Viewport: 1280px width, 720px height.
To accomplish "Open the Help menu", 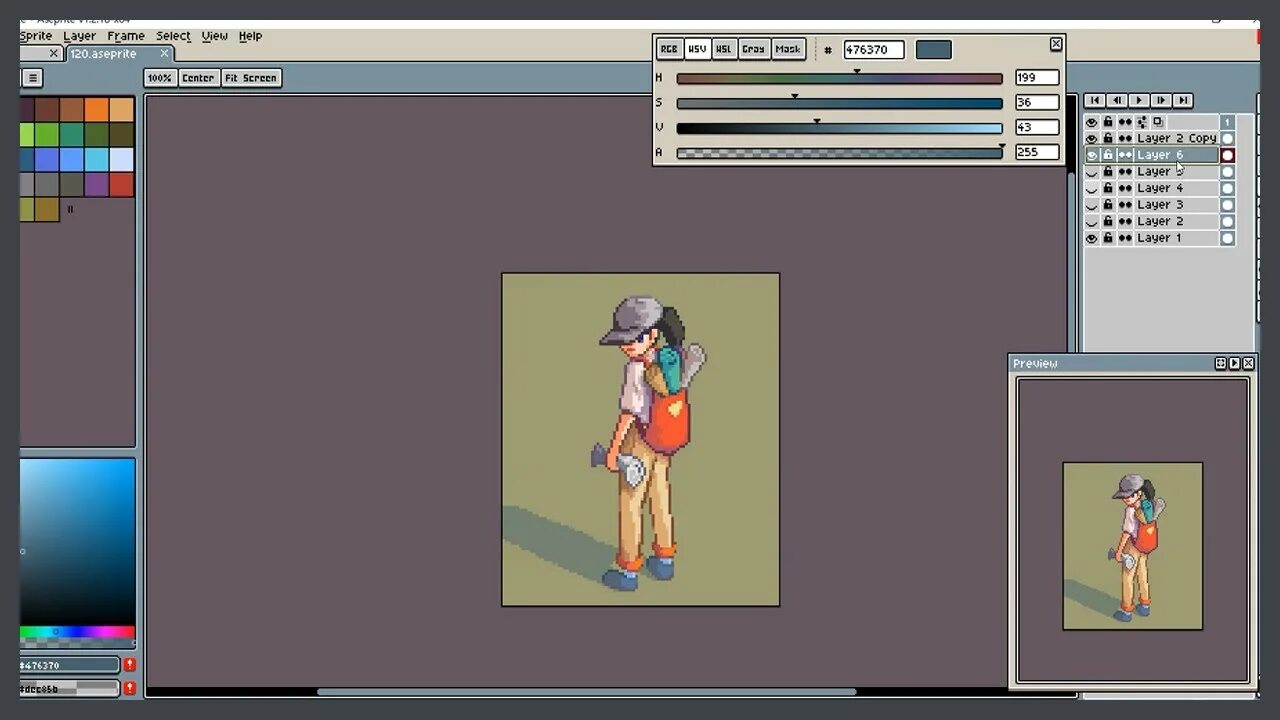I will tap(250, 36).
